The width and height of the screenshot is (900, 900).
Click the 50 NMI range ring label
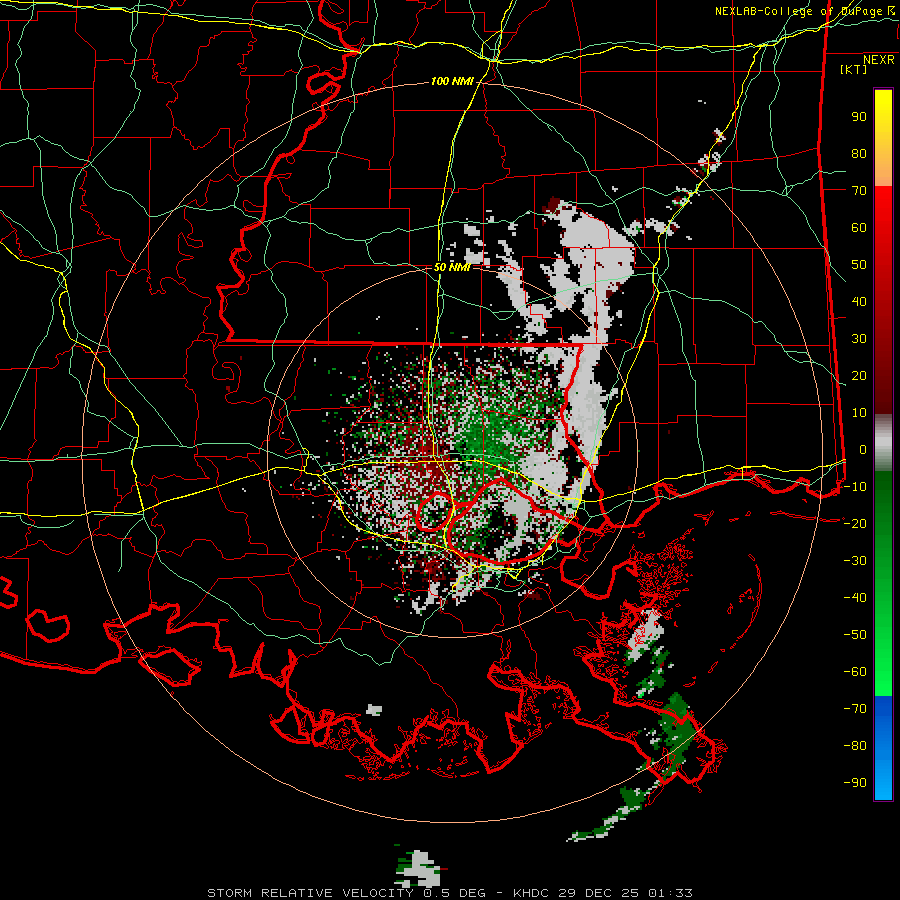452,267
